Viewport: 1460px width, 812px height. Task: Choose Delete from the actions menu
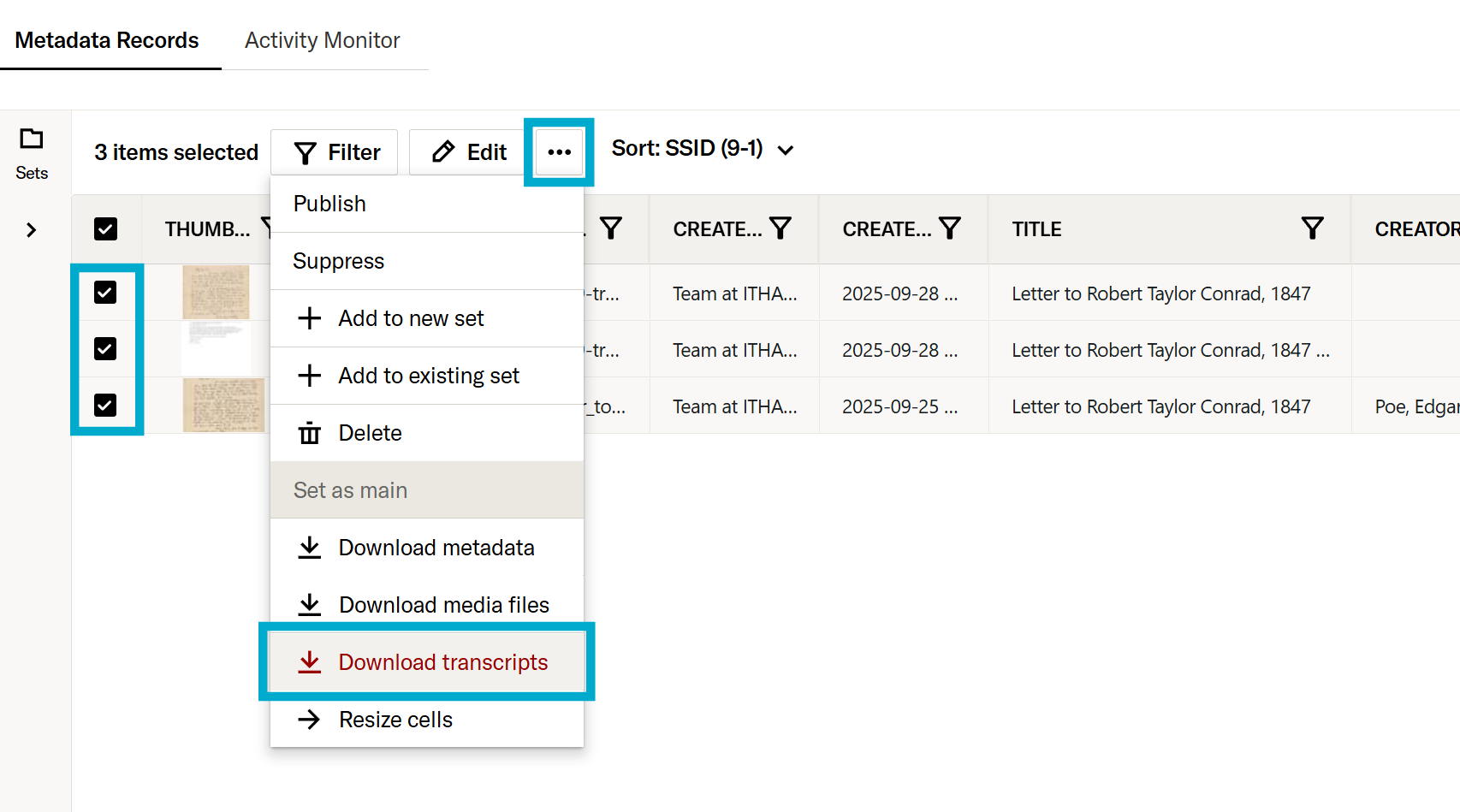click(427, 433)
